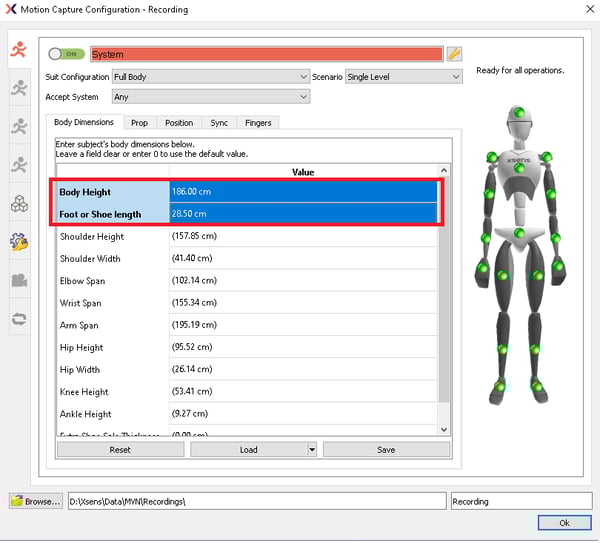Viewport: 600px width, 543px height.
Task: Select the active red running-figure sidebar icon
Action: pos(18,52)
